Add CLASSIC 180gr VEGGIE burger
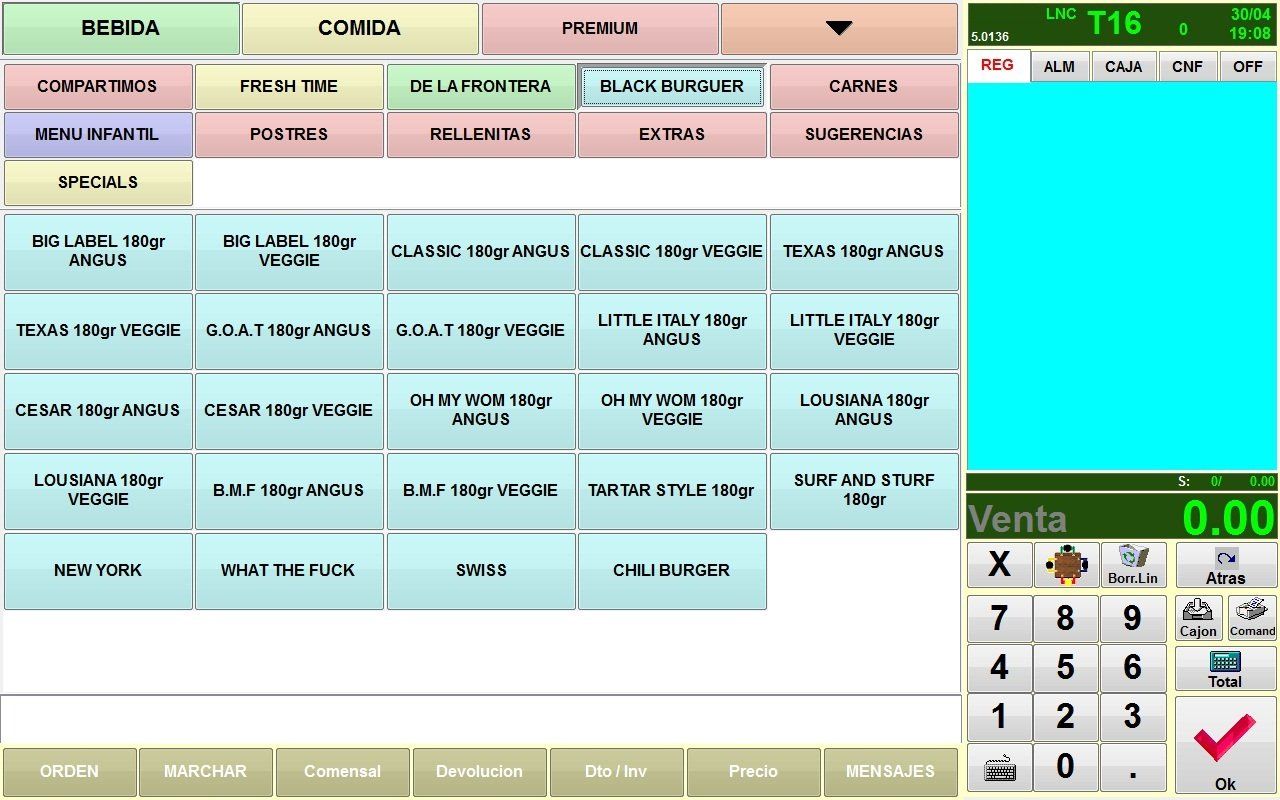The height and width of the screenshot is (800, 1280). 672,252
